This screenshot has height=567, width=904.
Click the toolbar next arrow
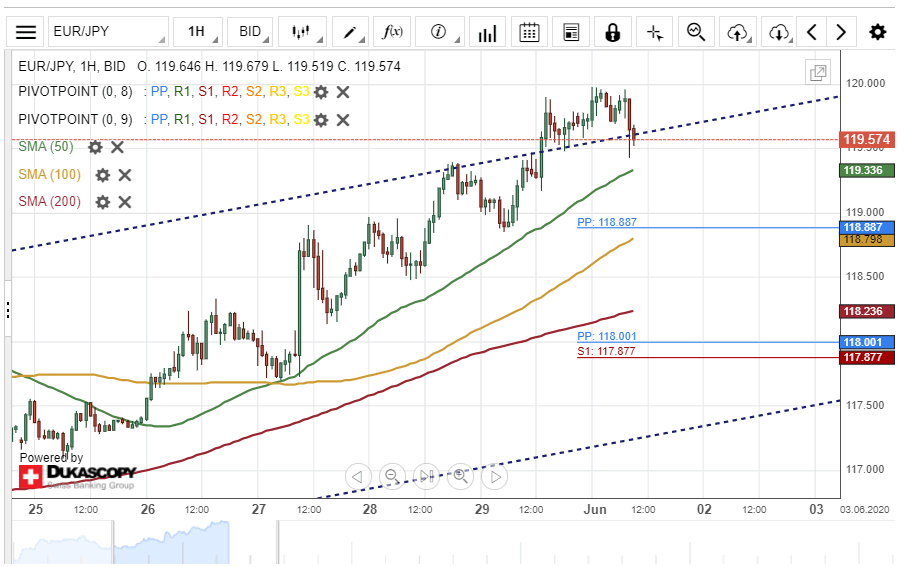pos(841,32)
